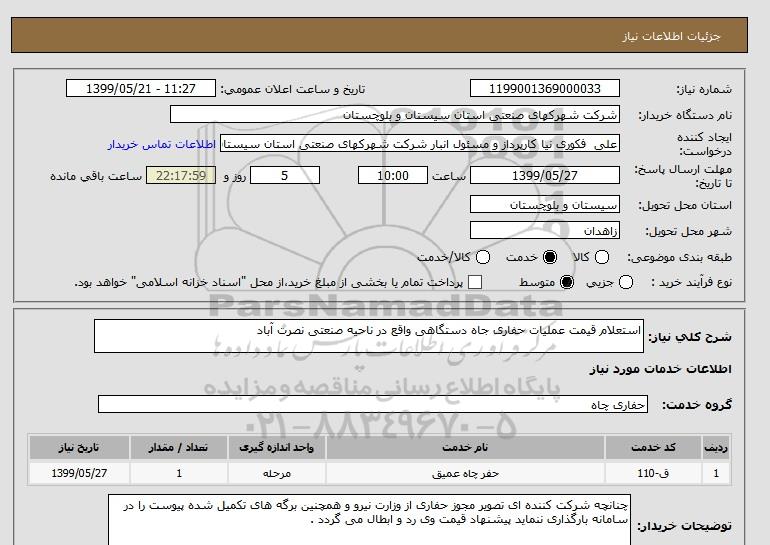Choose the متوسط purchase process option
Screen dimensions: 770x545
[x=567, y=282]
